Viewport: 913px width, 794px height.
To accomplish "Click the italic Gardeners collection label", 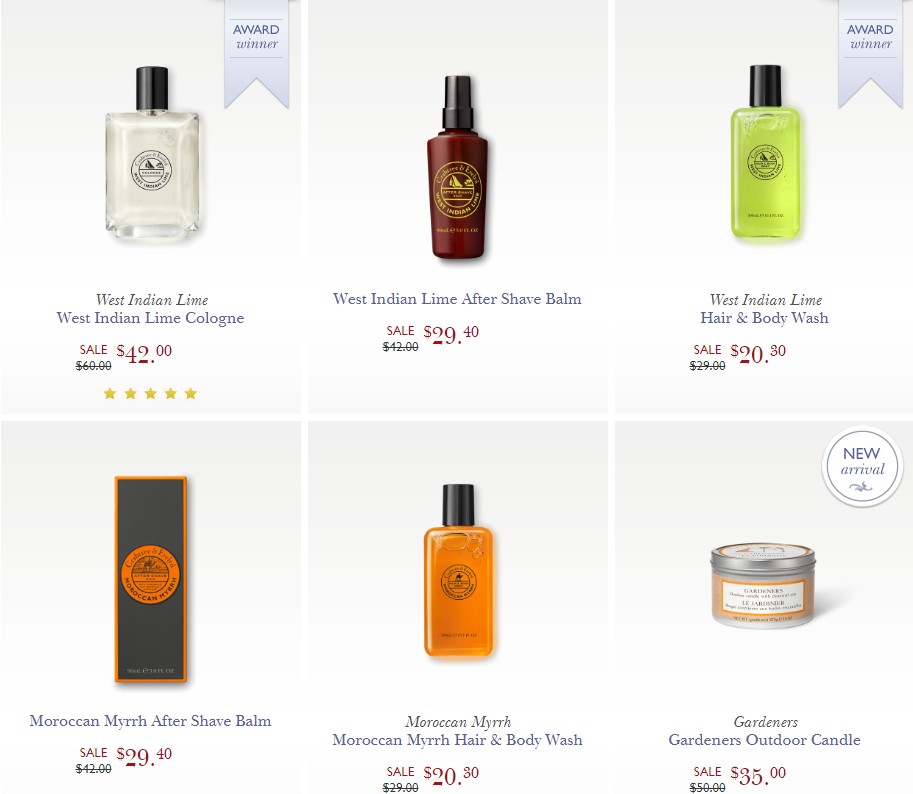I will pos(766,722).
